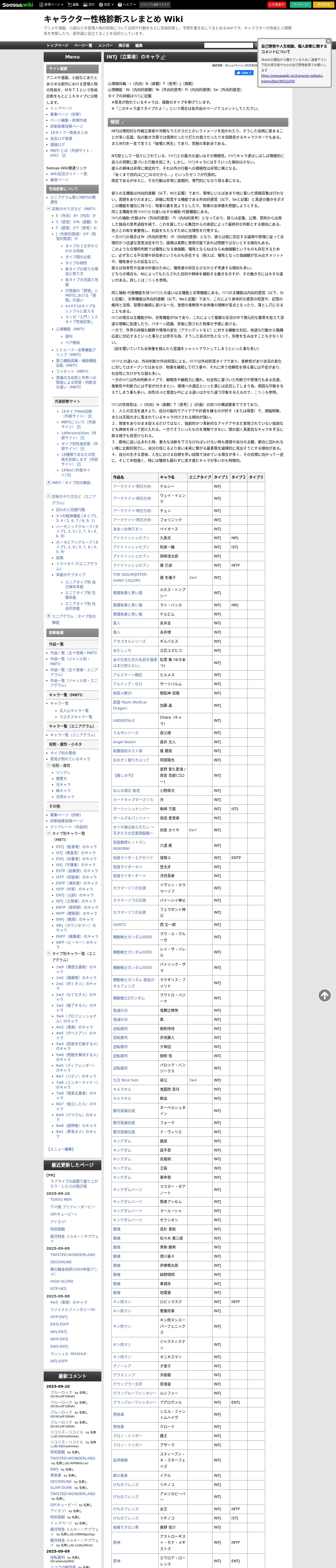Expand エニアグラム：タイプ別の解説 section
This screenshot has width=336, height=1568.
[48, 615]
